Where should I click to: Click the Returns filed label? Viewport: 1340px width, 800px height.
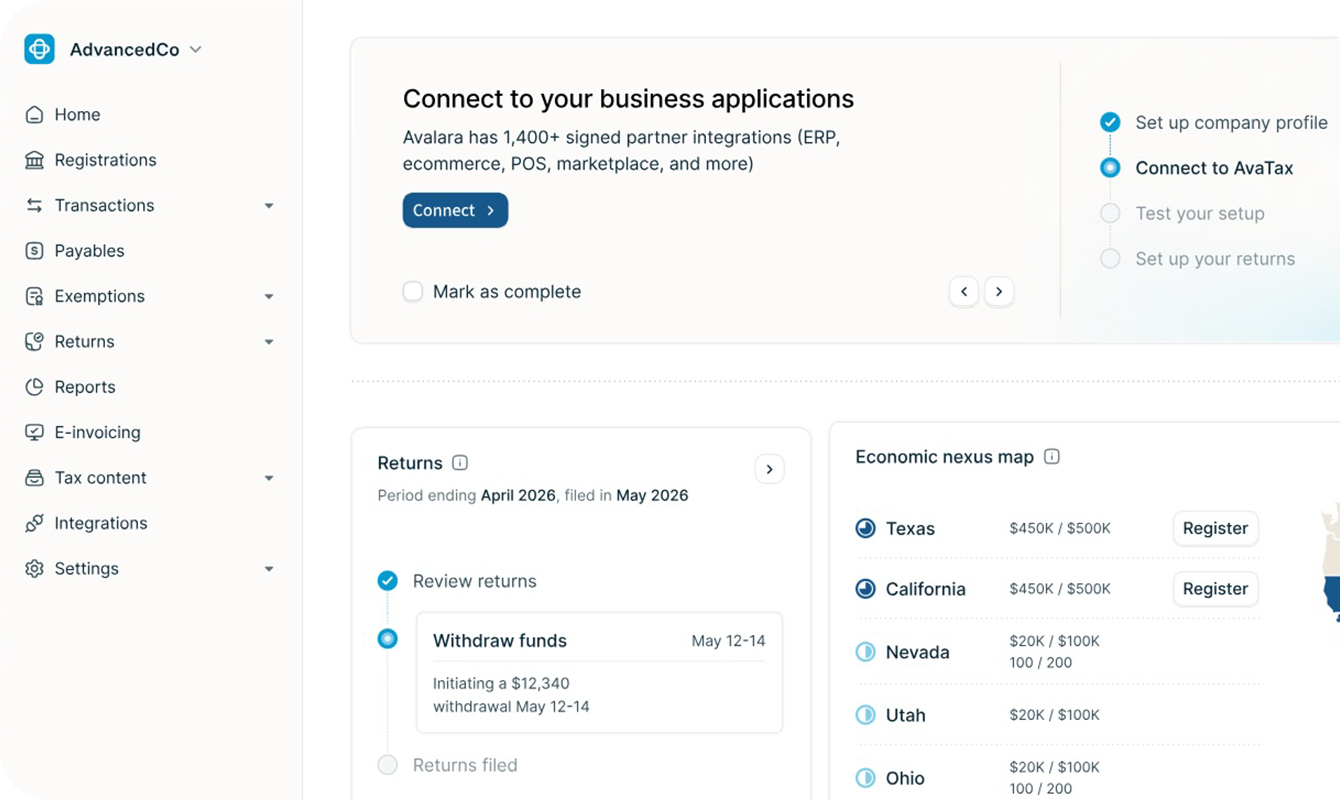pyautogui.click(x=465, y=765)
